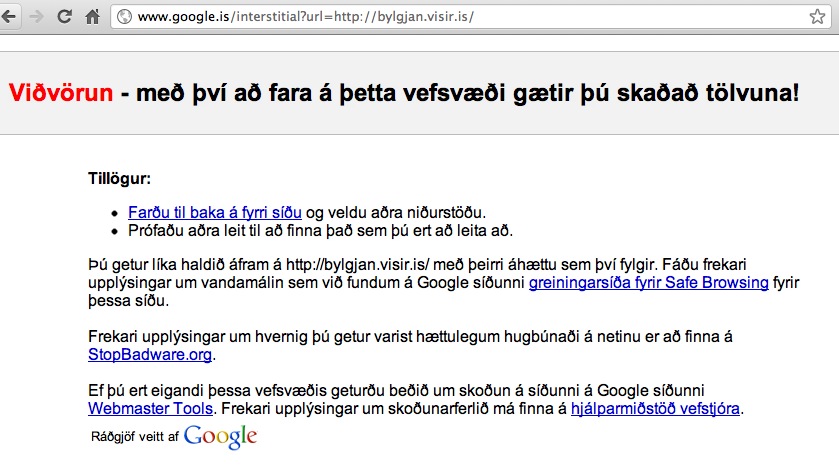
Task: Open the Webmaster Tools link
Action: [x=150, y=408]
